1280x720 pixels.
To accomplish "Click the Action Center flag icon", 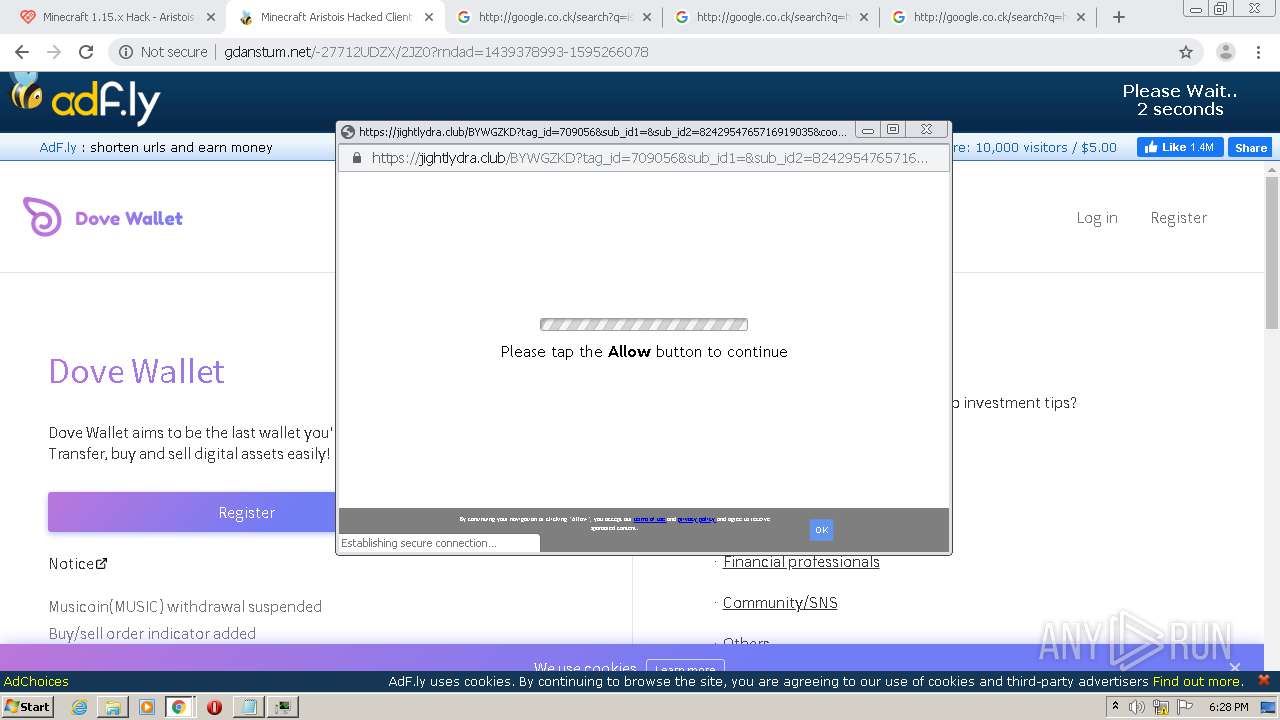I will point(1185,706).
